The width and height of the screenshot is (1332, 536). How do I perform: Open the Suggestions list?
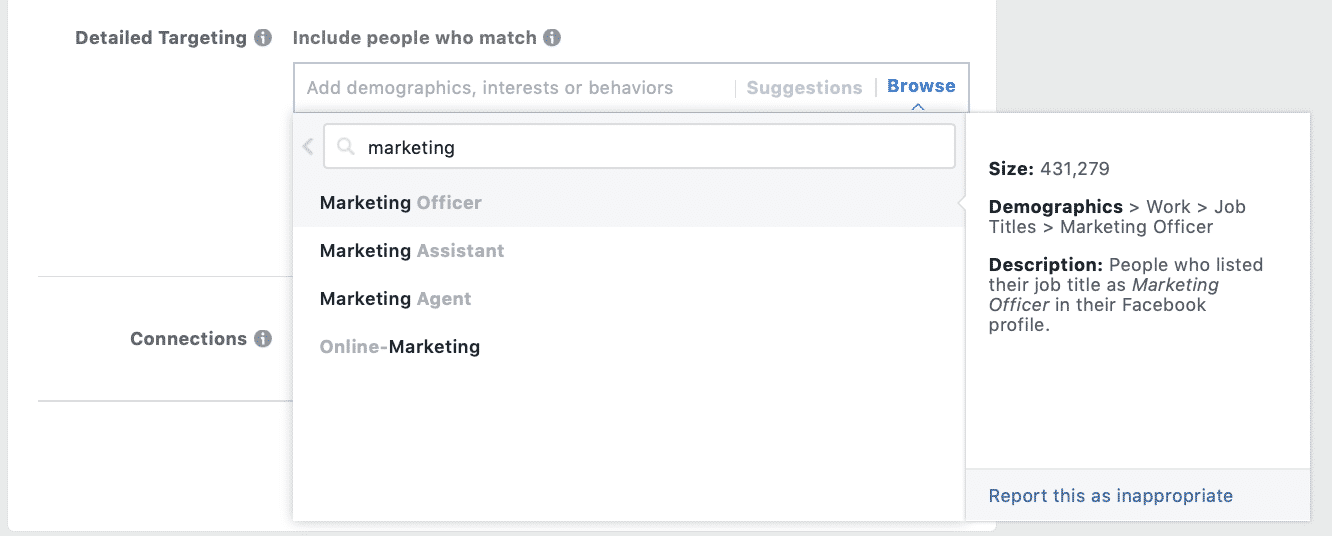click(804, 88)
